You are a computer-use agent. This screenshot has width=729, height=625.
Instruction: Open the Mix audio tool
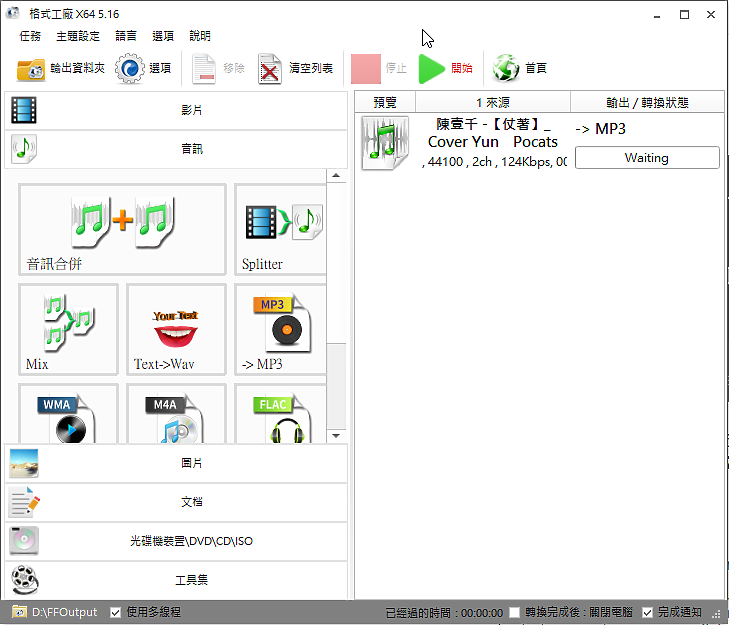tap(68, 329)
